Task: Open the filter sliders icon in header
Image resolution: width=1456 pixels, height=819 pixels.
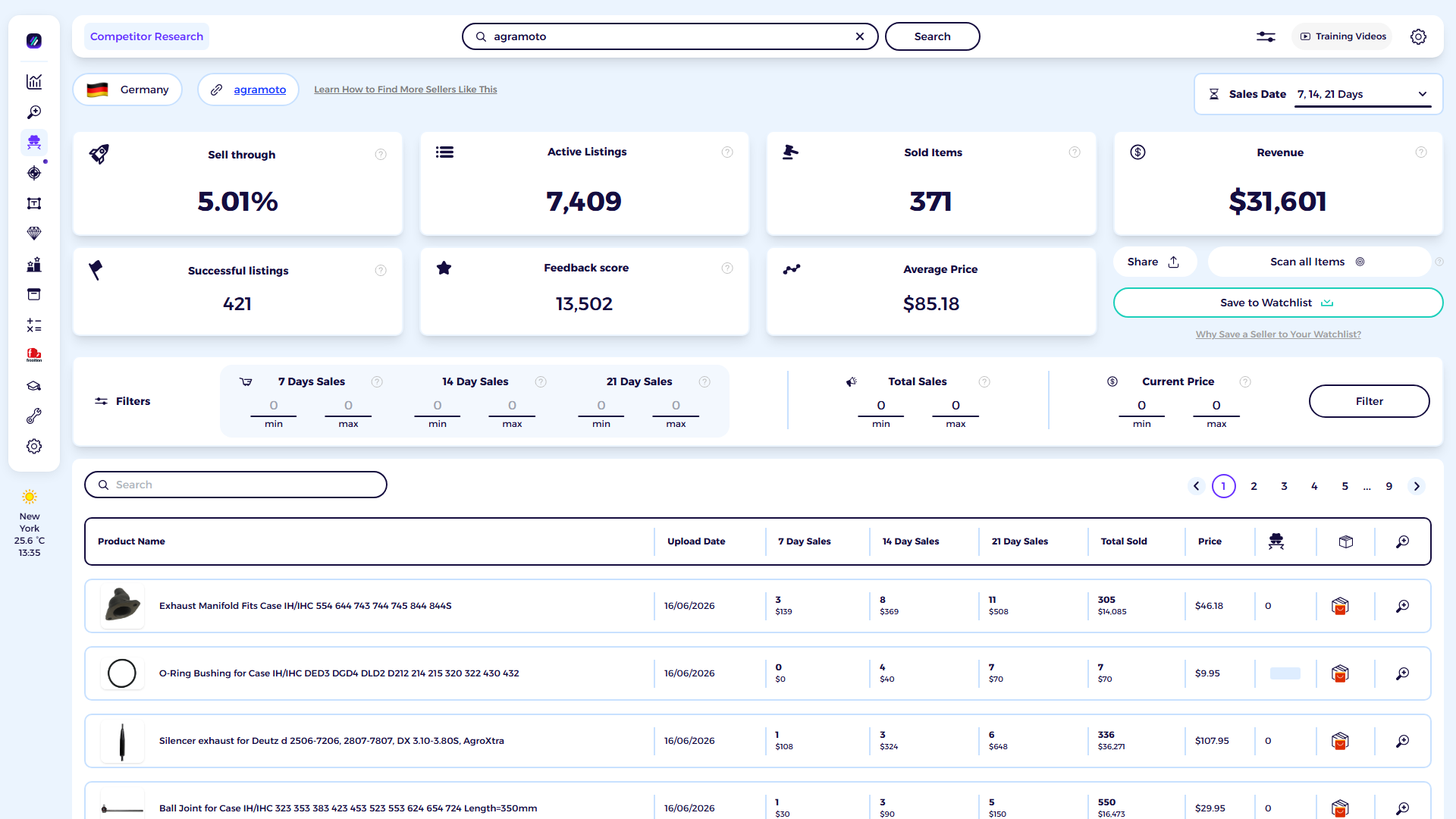Action: (1266, 36)
